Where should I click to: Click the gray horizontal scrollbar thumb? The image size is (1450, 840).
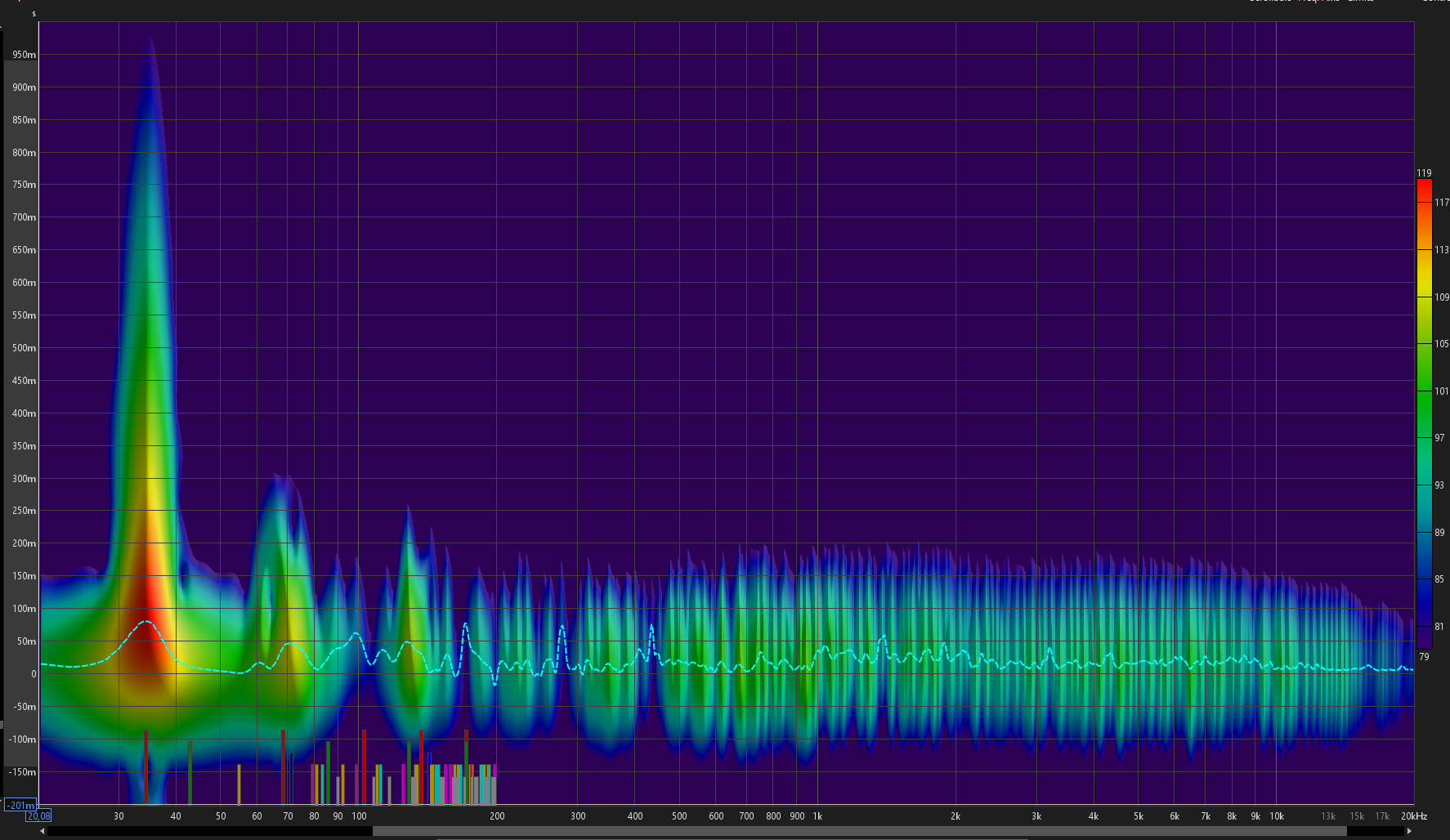coord(860,831)
